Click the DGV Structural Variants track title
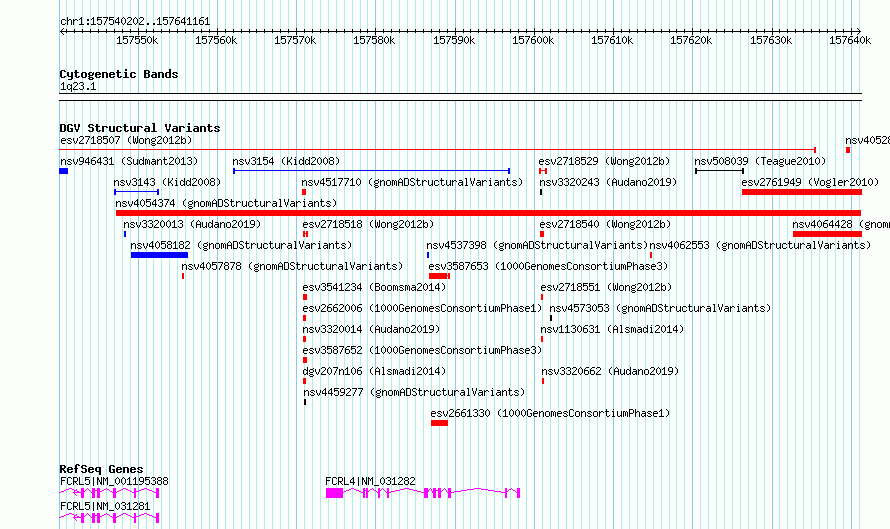Viewport: 890px width, 529px height. (x=140, y=128)
